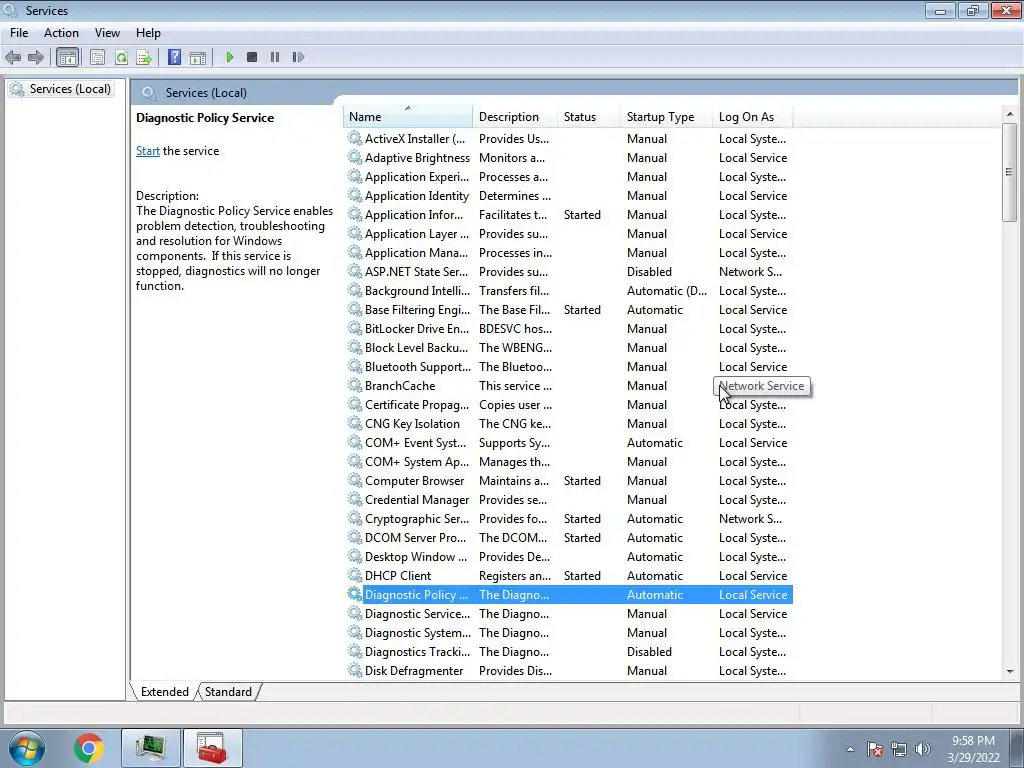Show hidden tray icons arrow
This screenshot has height=768, width=1024.
tap(850, 749)
